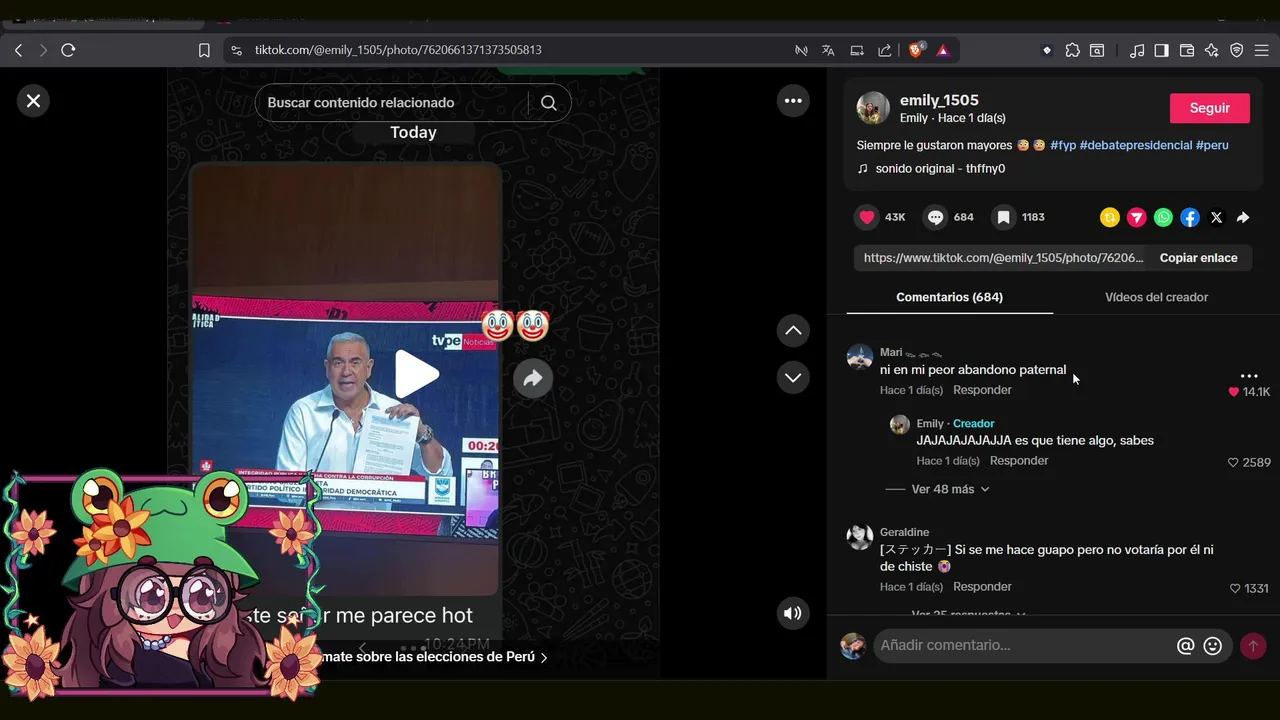Click the forward share arrow beside the video

(x=533, y=378)
